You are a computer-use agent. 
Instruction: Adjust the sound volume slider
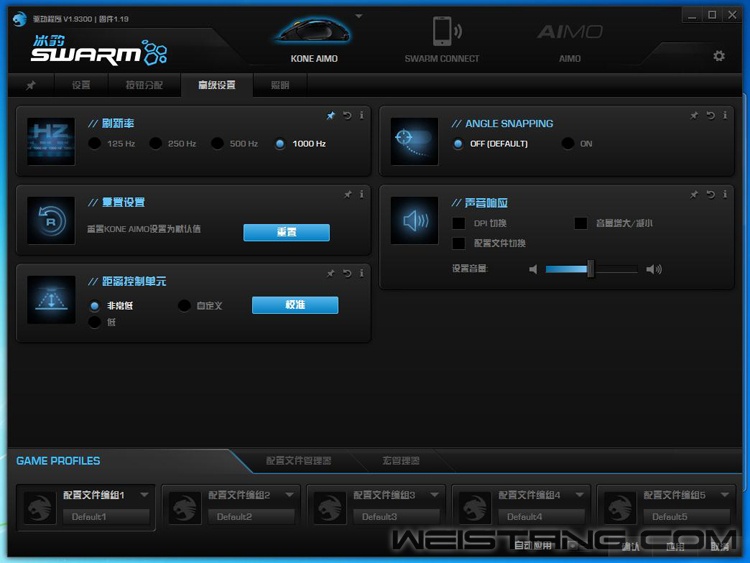pos(591,269)
